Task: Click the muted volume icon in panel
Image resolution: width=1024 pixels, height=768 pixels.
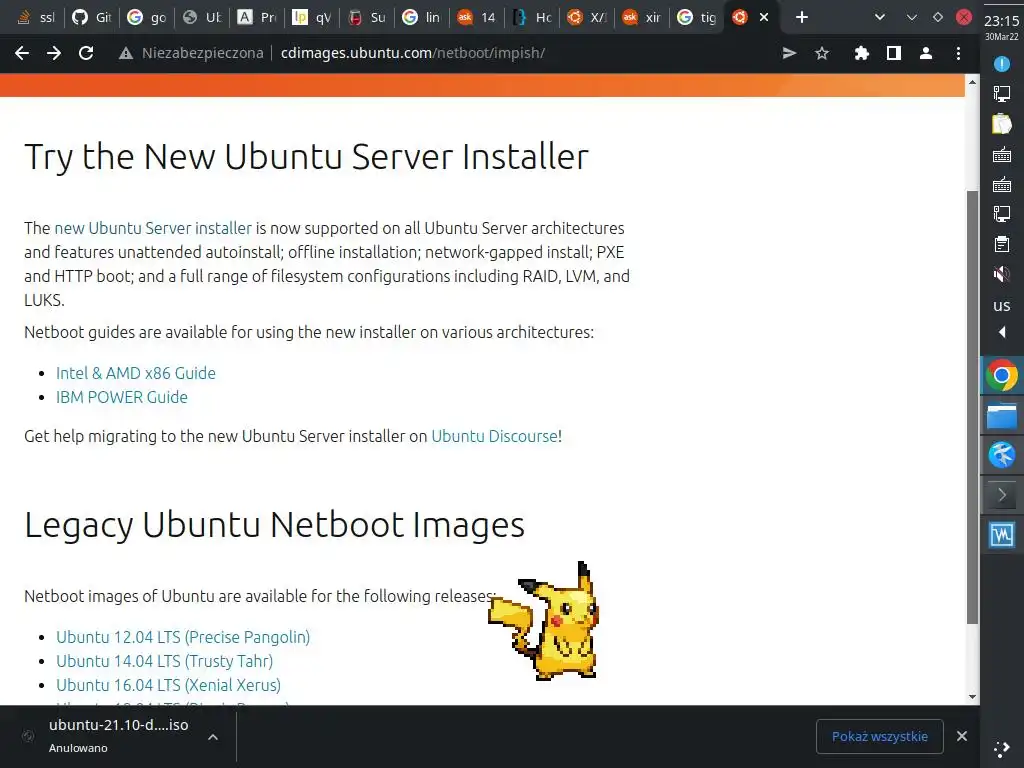Action: click(x=1002, y=274)
